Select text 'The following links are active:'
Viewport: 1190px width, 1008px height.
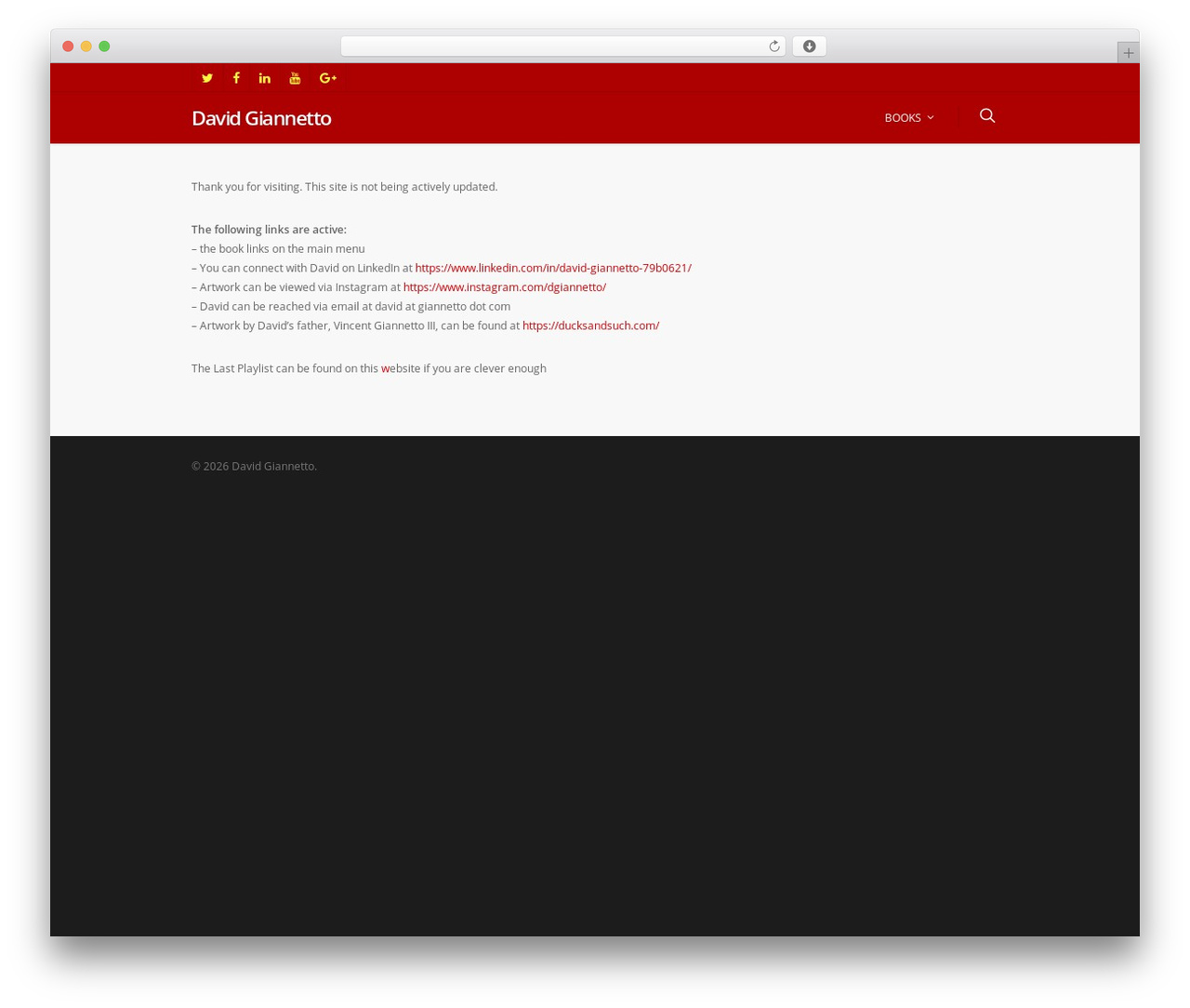pyautogui.click(x=269, y=230)
